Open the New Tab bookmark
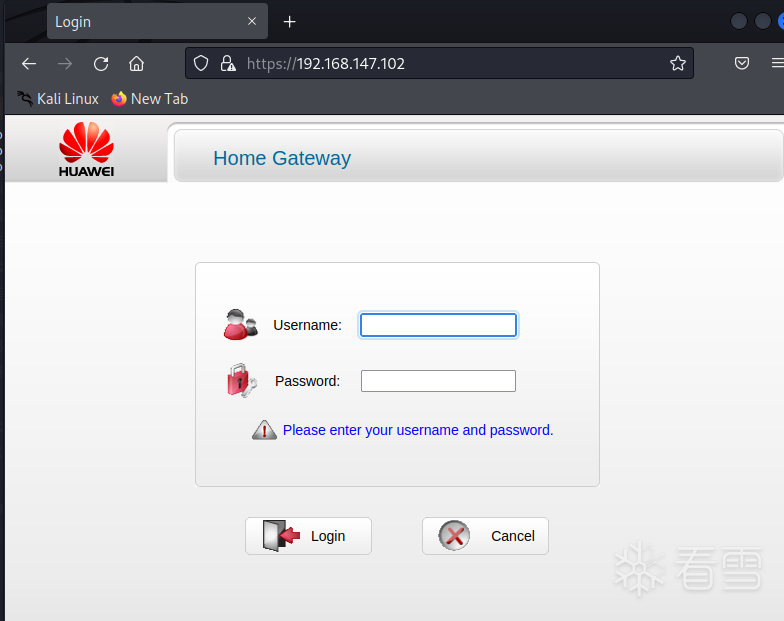This screenshot has height=621, width=784. click(150, 98)
